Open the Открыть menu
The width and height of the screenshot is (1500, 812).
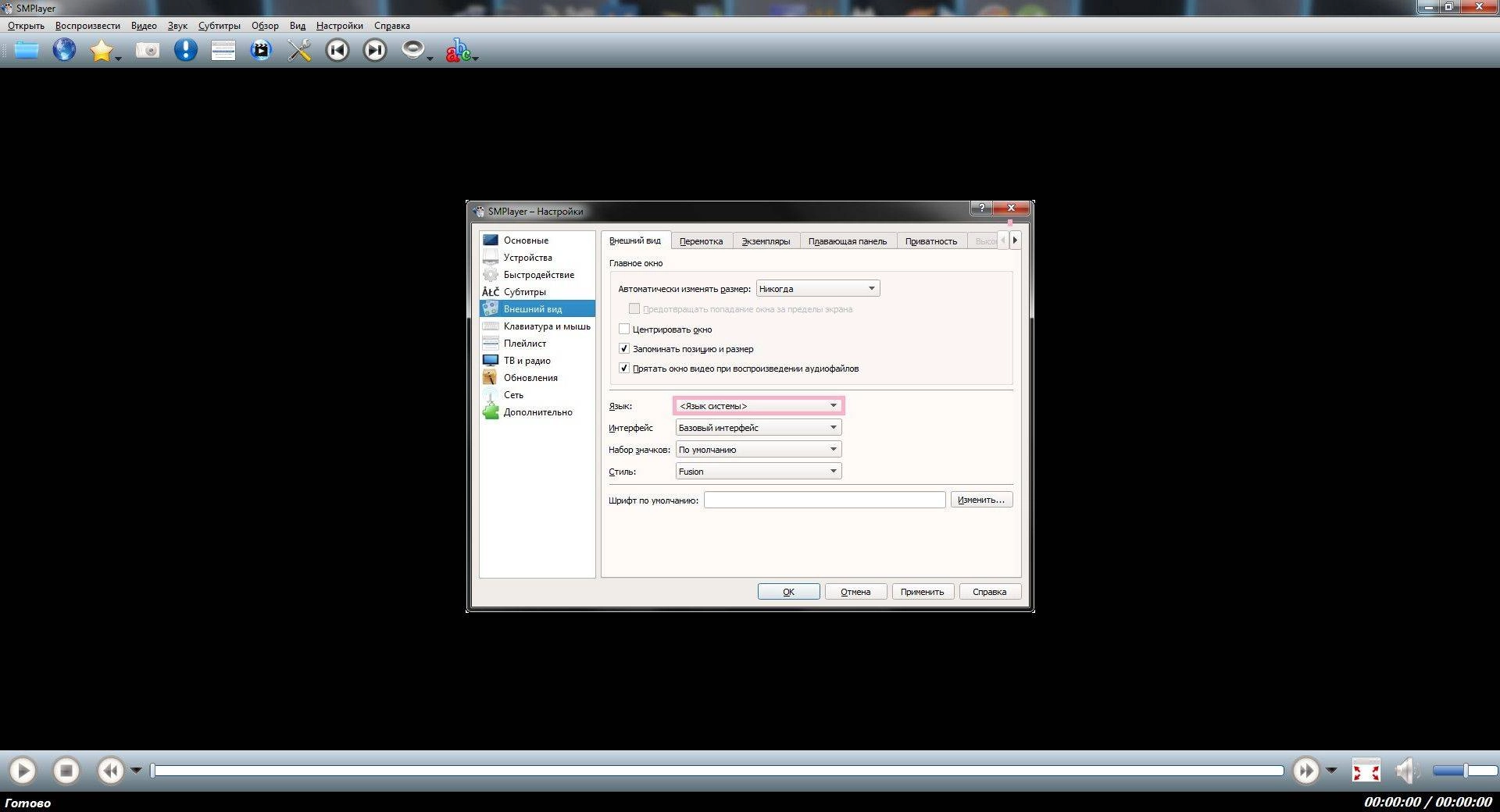(27, 26)
